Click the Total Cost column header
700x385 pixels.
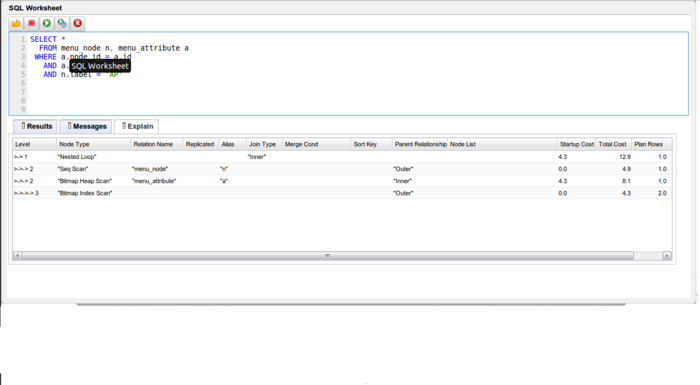[613, 144]
